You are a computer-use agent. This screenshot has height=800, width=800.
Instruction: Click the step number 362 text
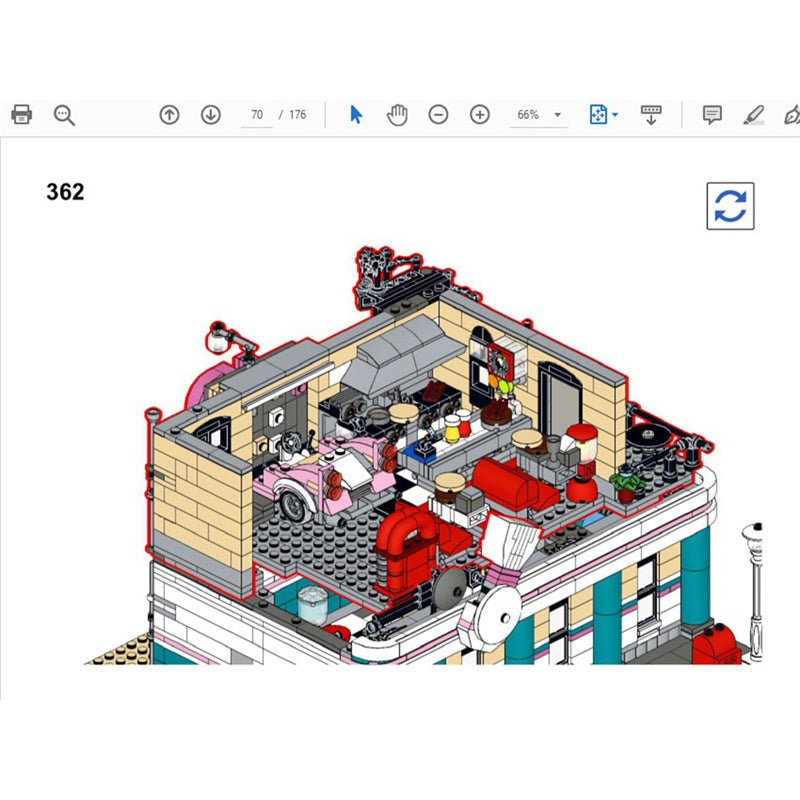point(65,192)
